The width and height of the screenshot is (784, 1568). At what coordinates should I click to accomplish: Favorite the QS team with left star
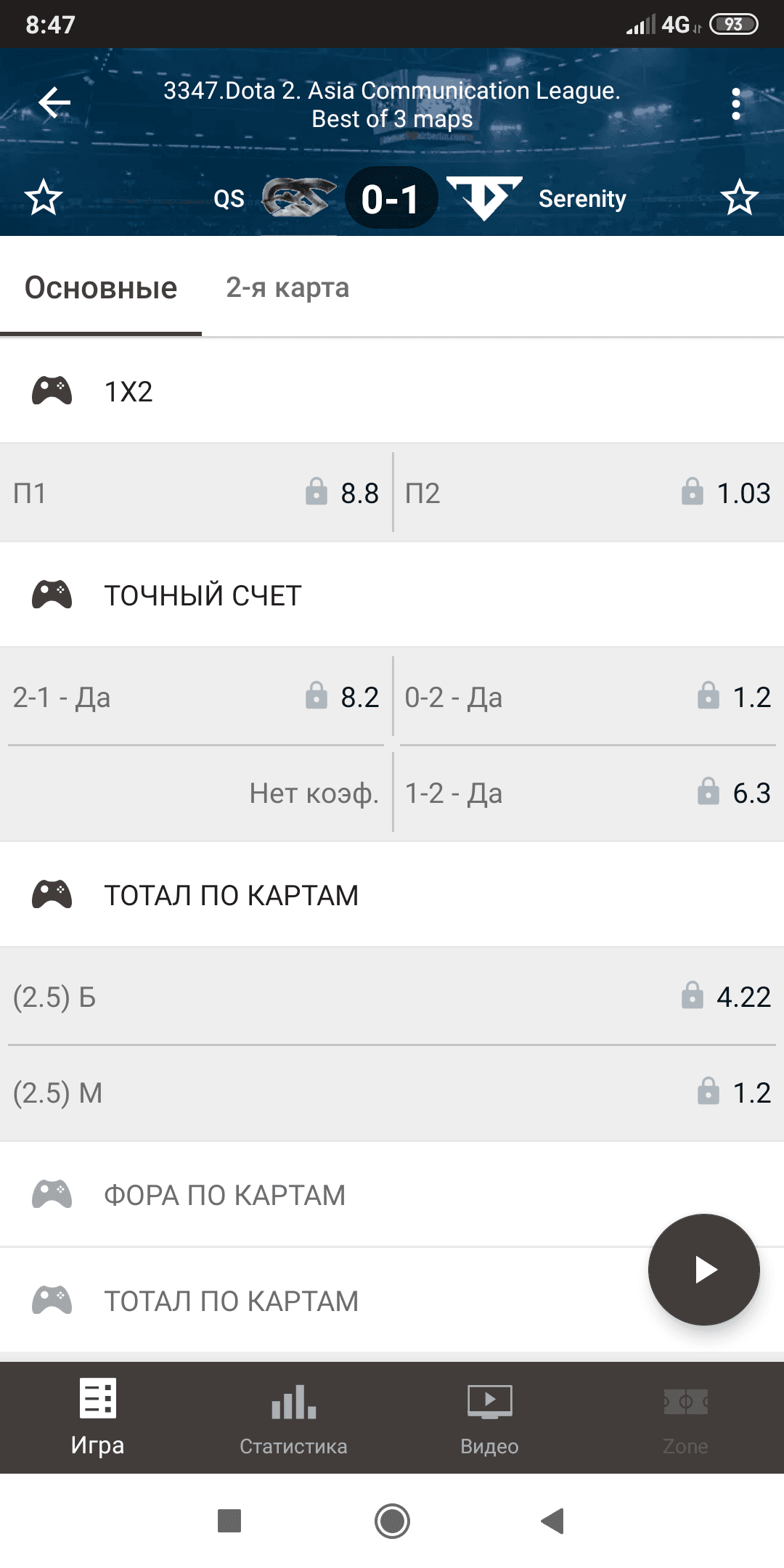pyautogui.click(x=44, y=197)
